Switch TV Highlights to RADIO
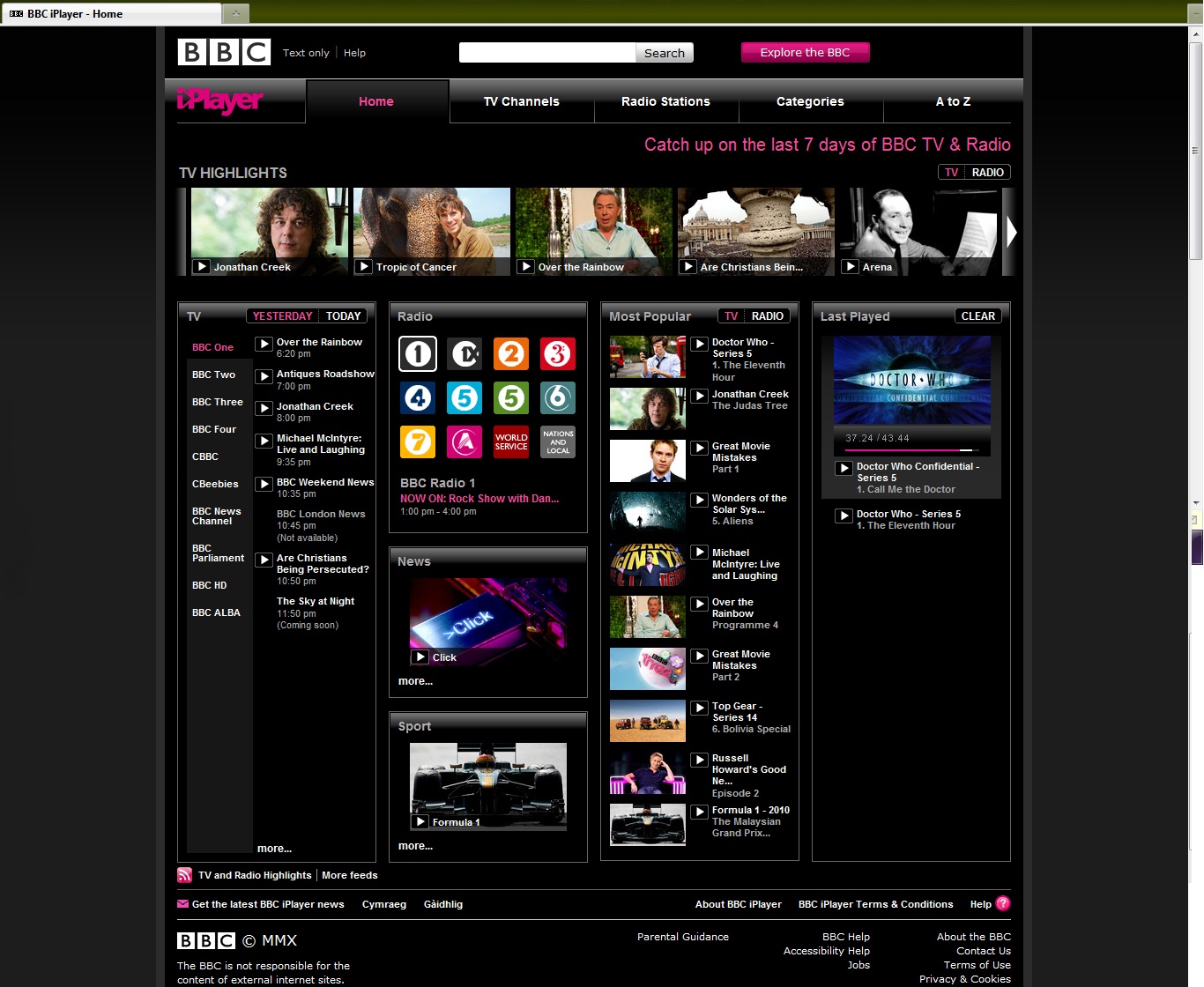This screenshot has height=987, width=1204. click(987, 173)
